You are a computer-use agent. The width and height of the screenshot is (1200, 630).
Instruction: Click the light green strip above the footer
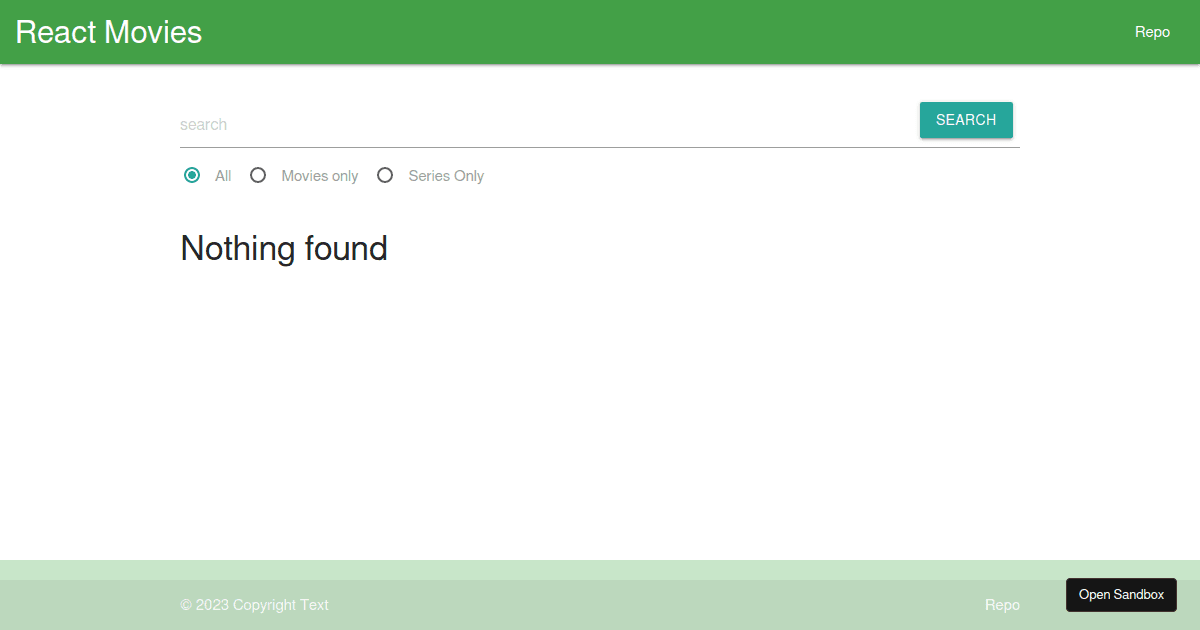coord(600,570)
